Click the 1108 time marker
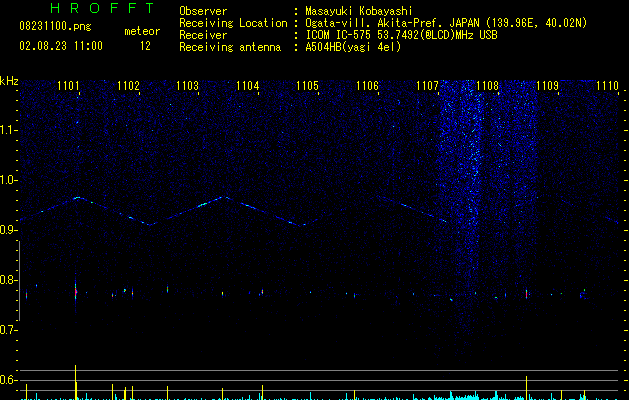Image resolution: width=629 pixels, height=400 pixels. [x=487, y=86]
